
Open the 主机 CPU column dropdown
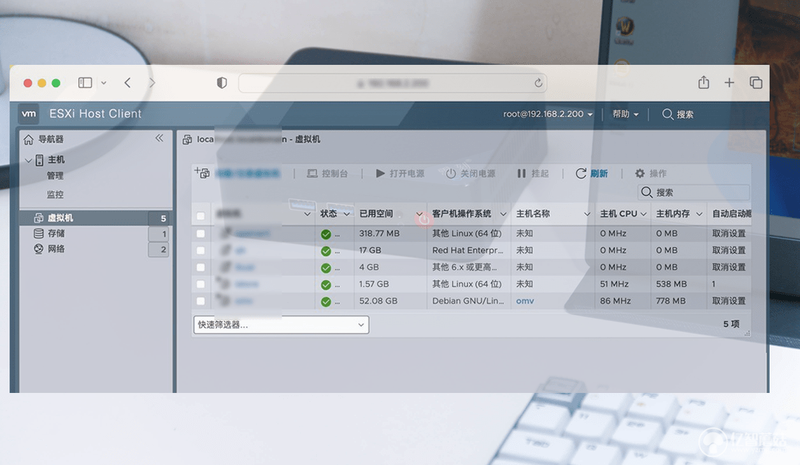point(643,214)
